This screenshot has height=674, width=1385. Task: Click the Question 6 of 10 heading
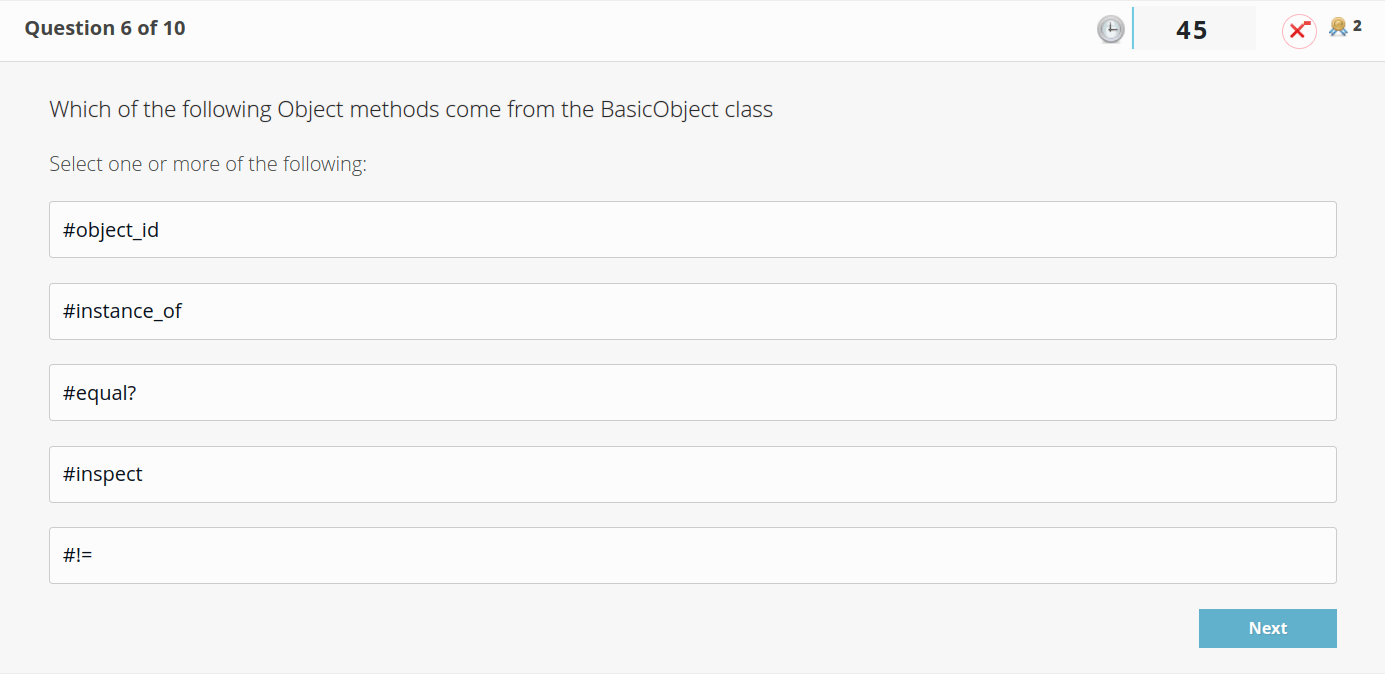[104, 28]
